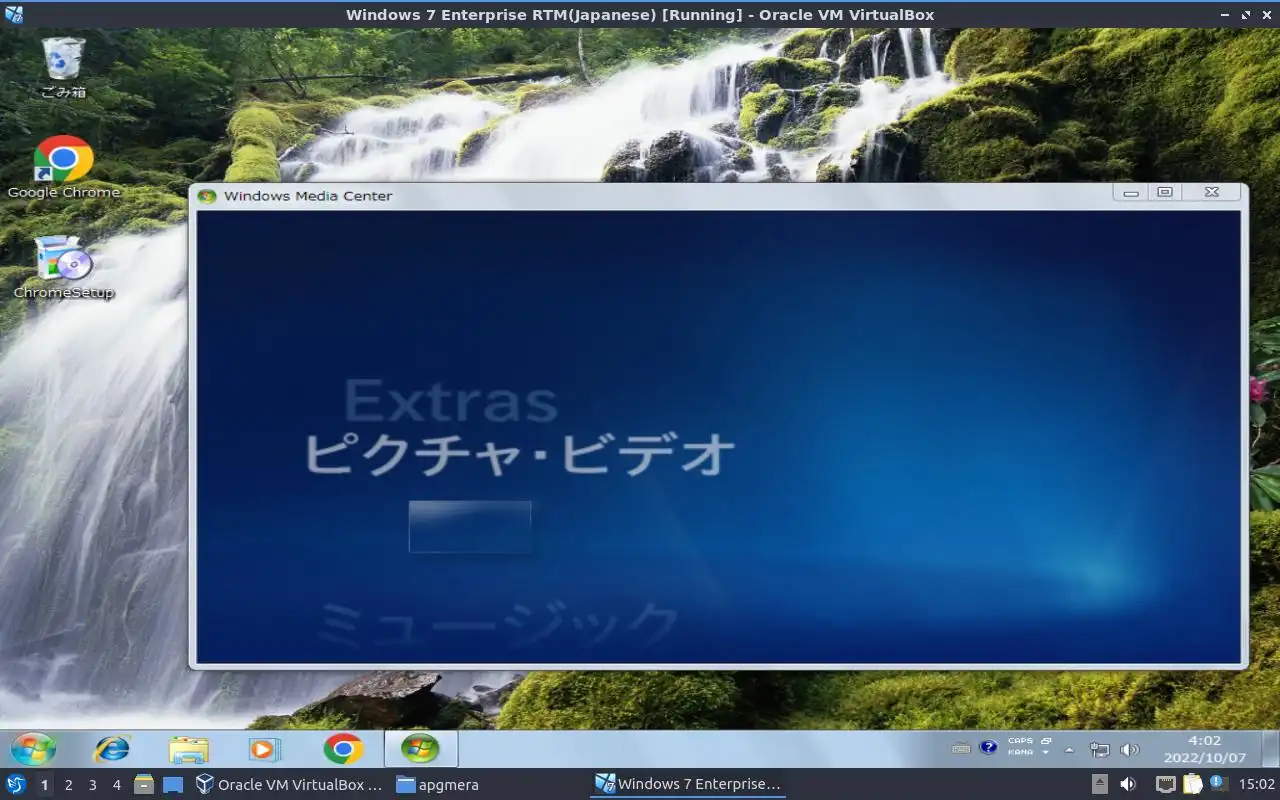Open Windows 7 volume speaker icon
The width and height of the screenshot is (1280, 800).
pos(1130,749)
